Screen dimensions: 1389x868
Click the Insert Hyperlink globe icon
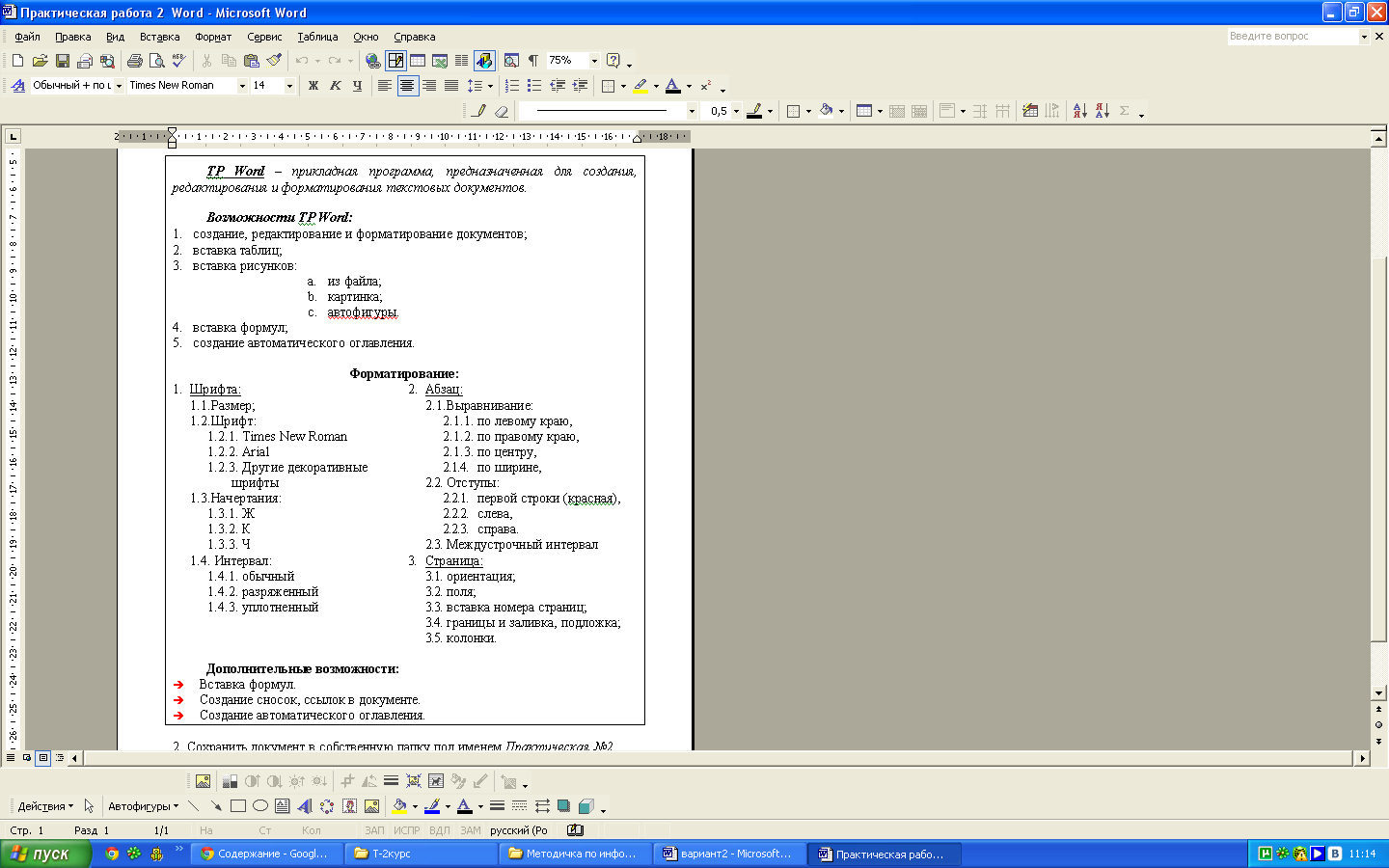tap(372, 61)
